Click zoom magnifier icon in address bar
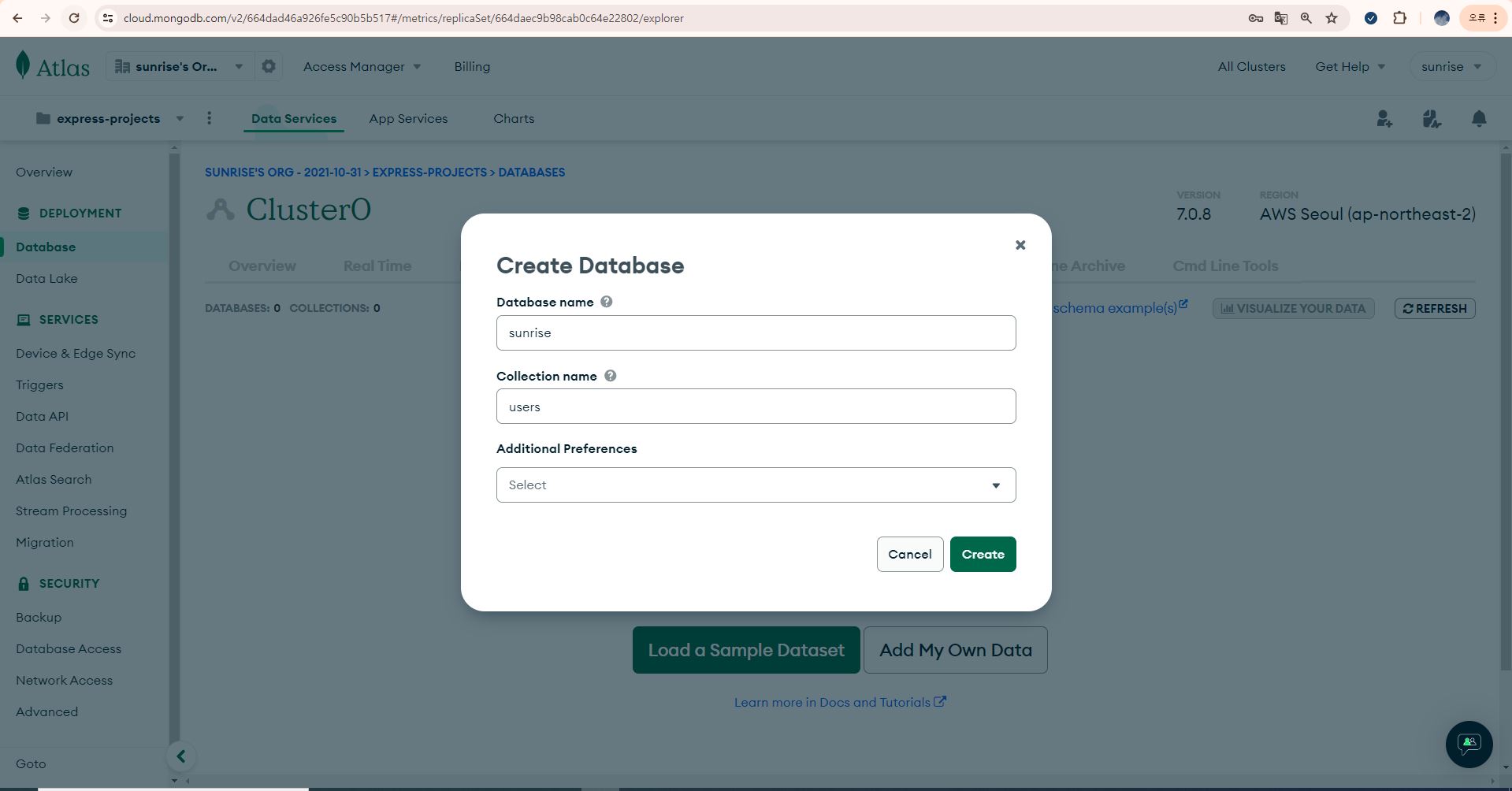 [1306, 18]
